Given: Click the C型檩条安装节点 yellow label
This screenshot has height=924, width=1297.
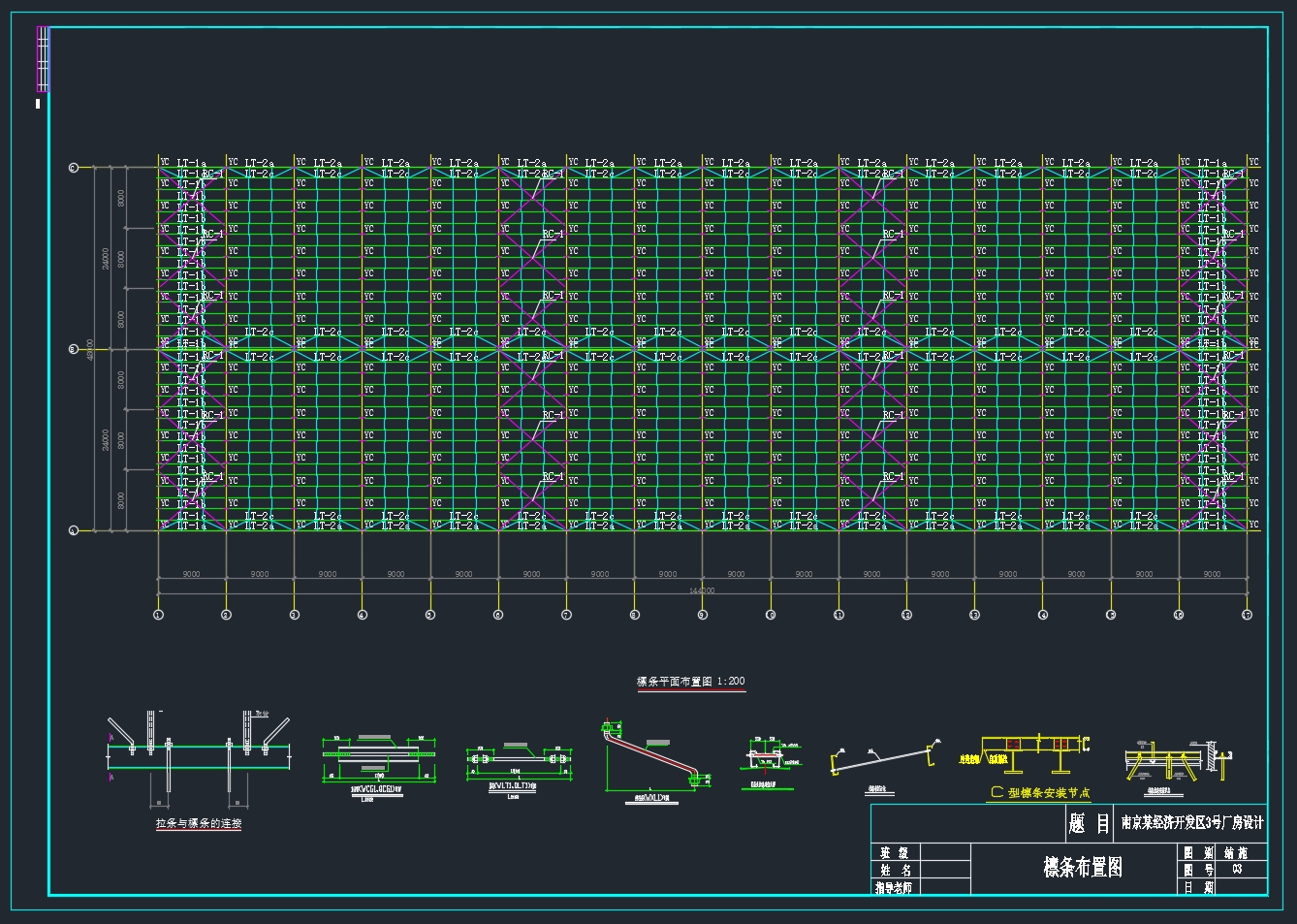Looking at the screenshot, I should coord(1039,793).
